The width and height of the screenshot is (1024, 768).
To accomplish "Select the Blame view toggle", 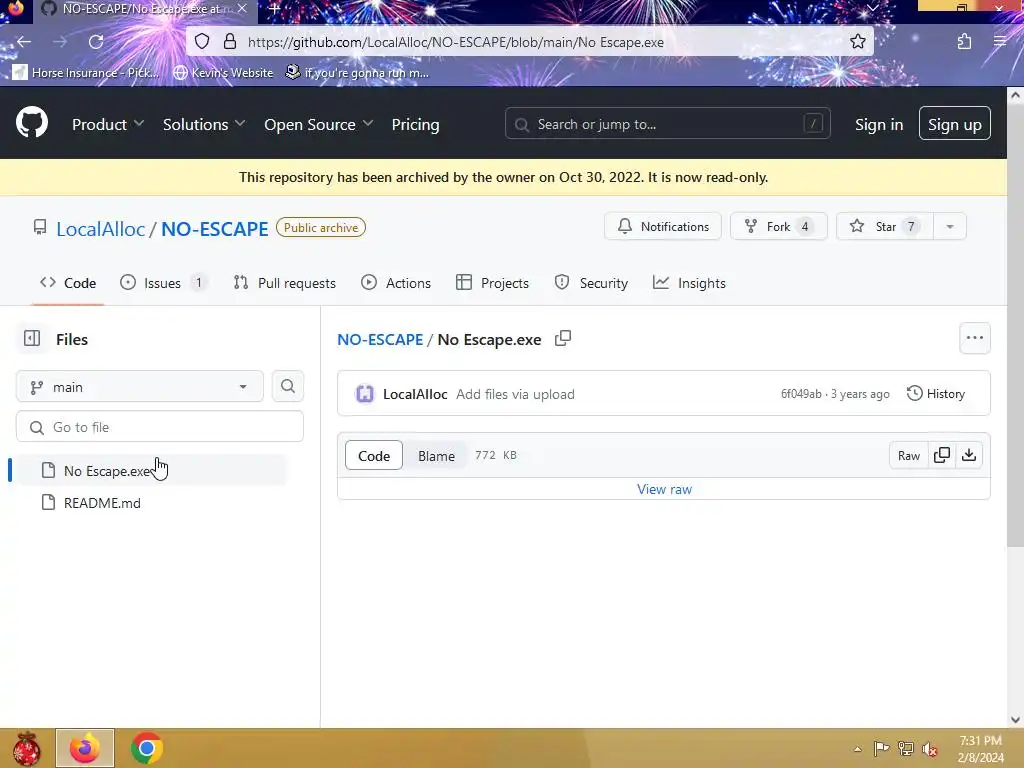I will [436, 456].
